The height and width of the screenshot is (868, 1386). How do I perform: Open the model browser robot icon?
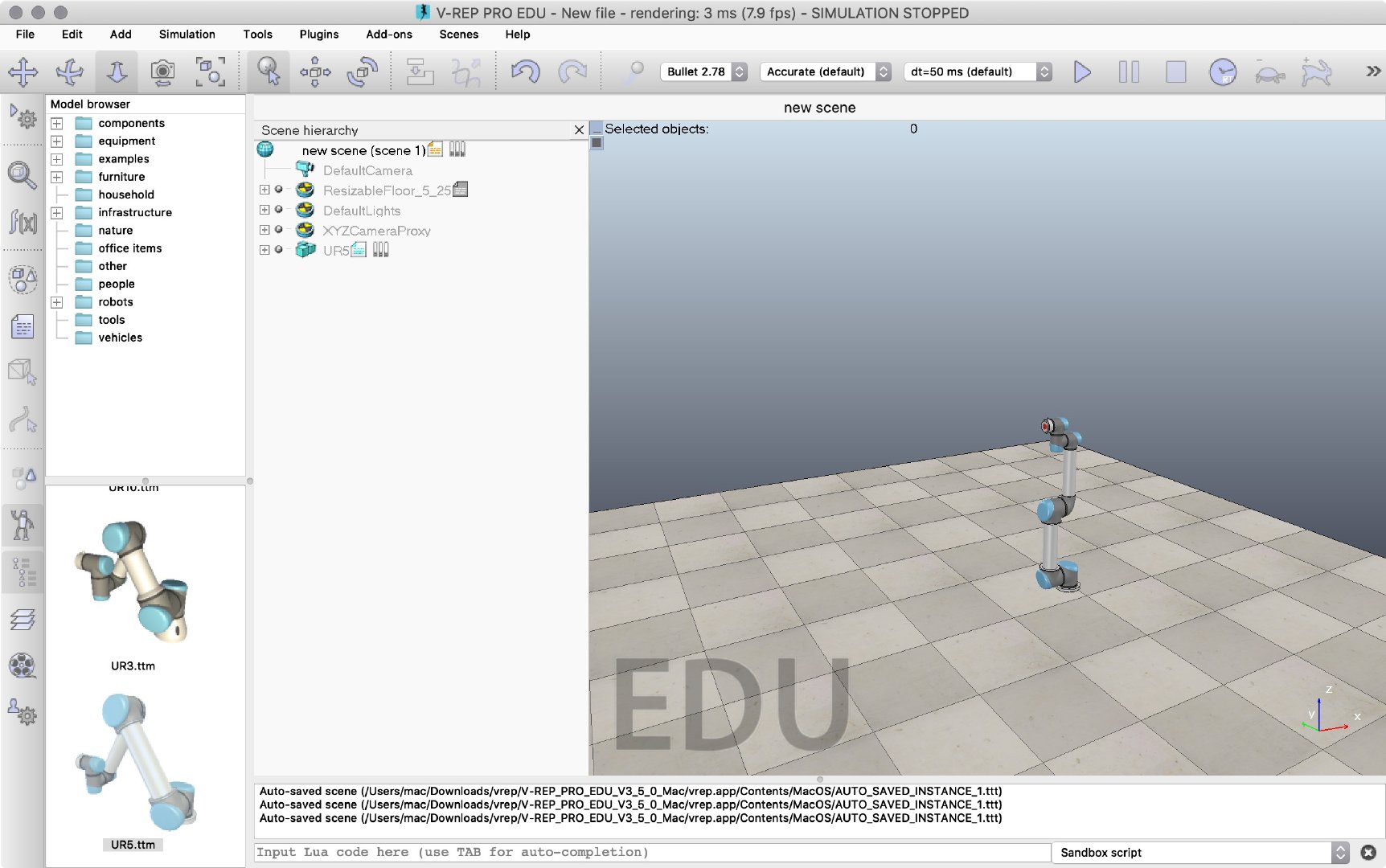23,525
